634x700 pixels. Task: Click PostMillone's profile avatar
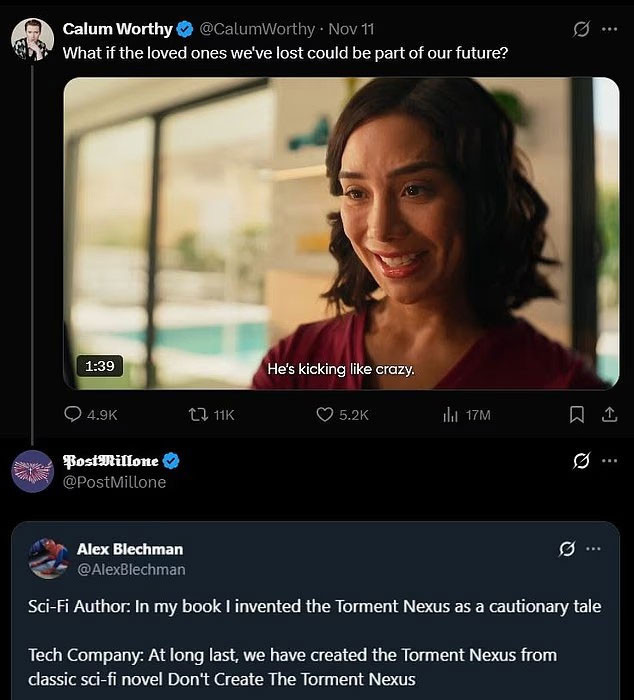(32, 471)
